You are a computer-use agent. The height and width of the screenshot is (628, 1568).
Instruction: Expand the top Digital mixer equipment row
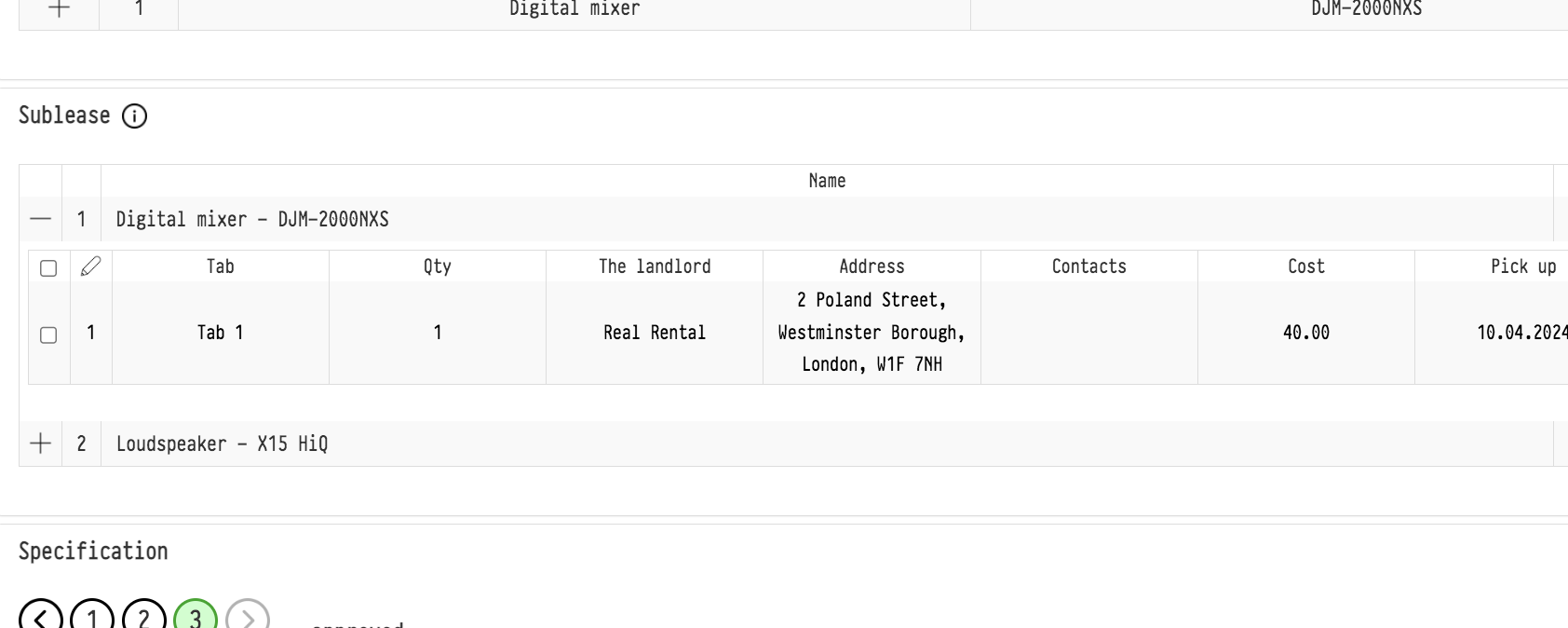pos(59,9)
